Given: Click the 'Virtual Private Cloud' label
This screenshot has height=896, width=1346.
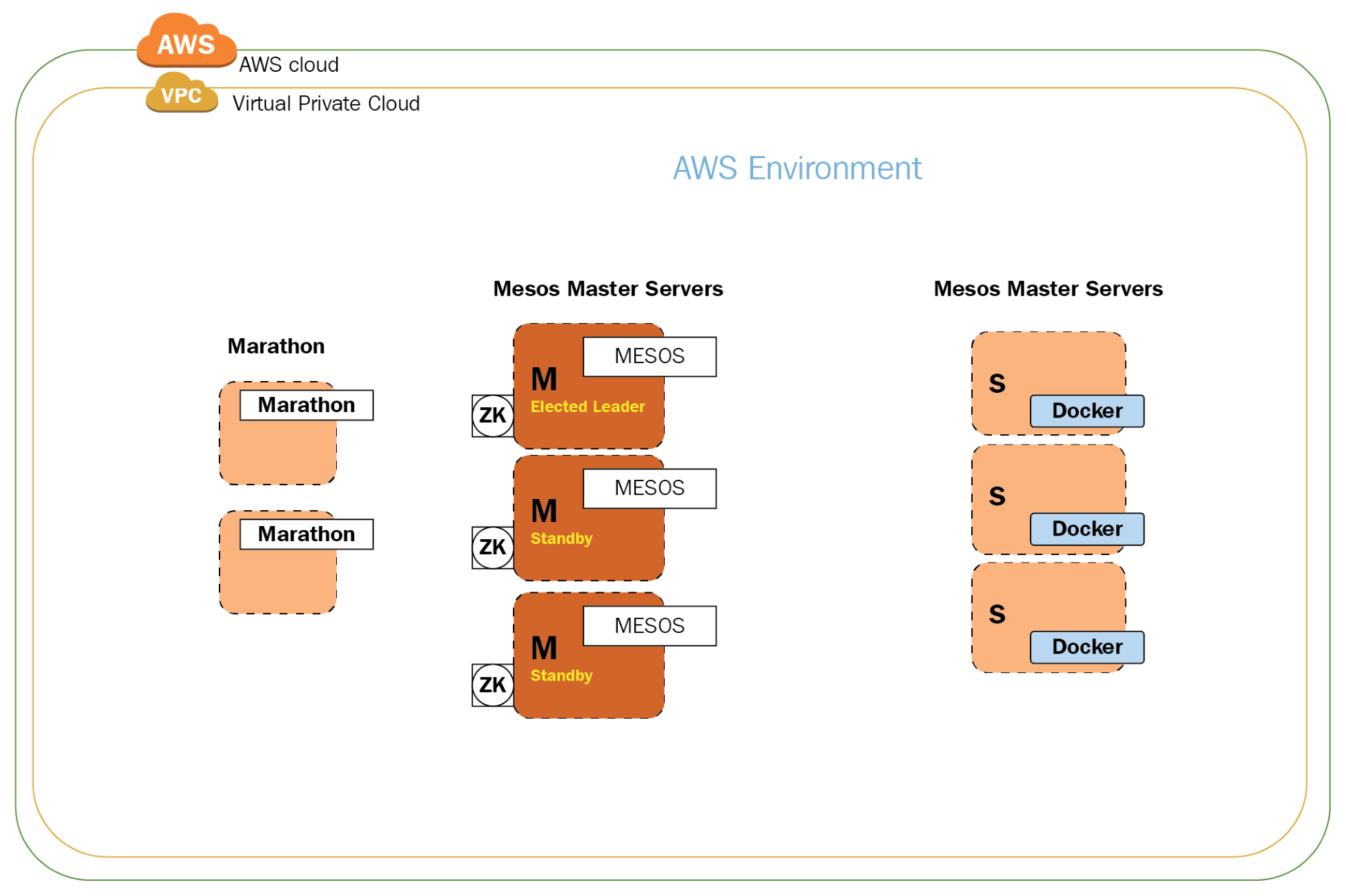Looking at the screenshot, I should point(326,104).
